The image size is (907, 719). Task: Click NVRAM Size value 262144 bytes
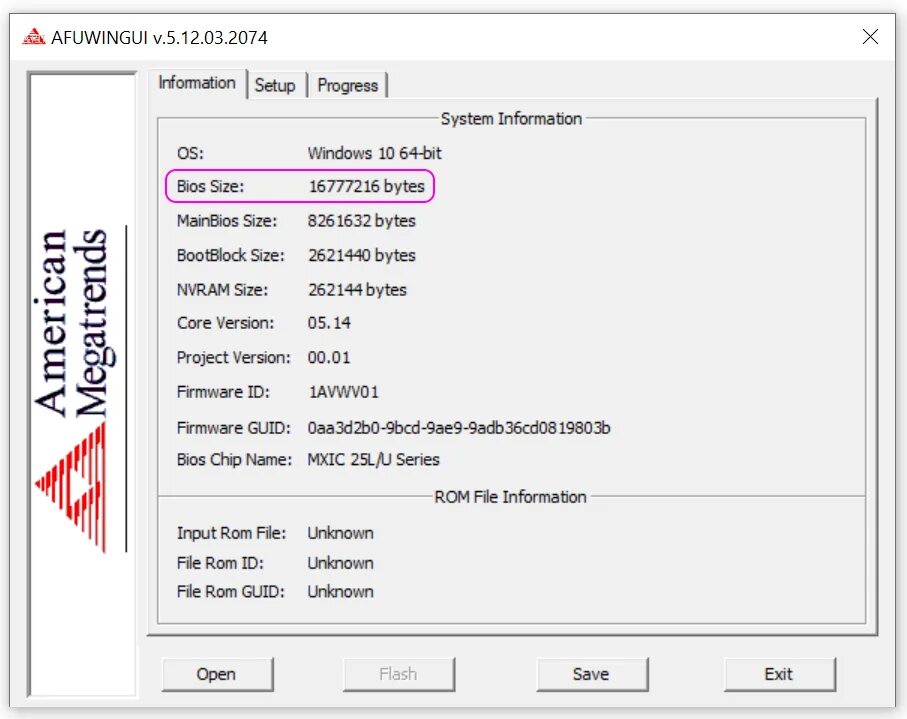tap(357, 290)
